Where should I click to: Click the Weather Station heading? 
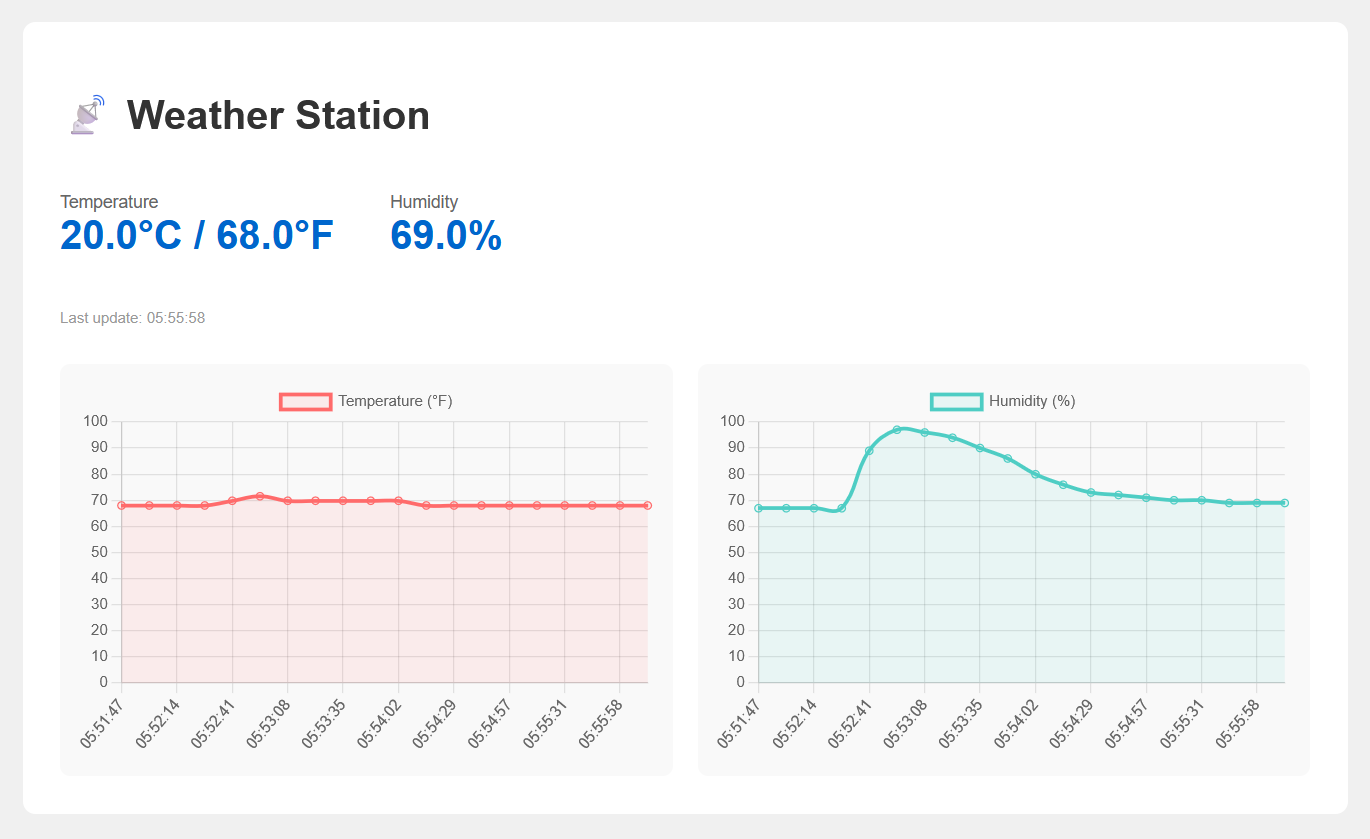pos(278,115)
